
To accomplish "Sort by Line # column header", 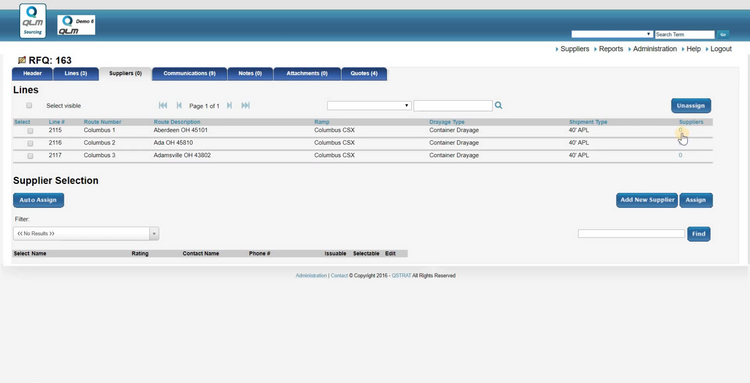I will [x=56, y=122].
